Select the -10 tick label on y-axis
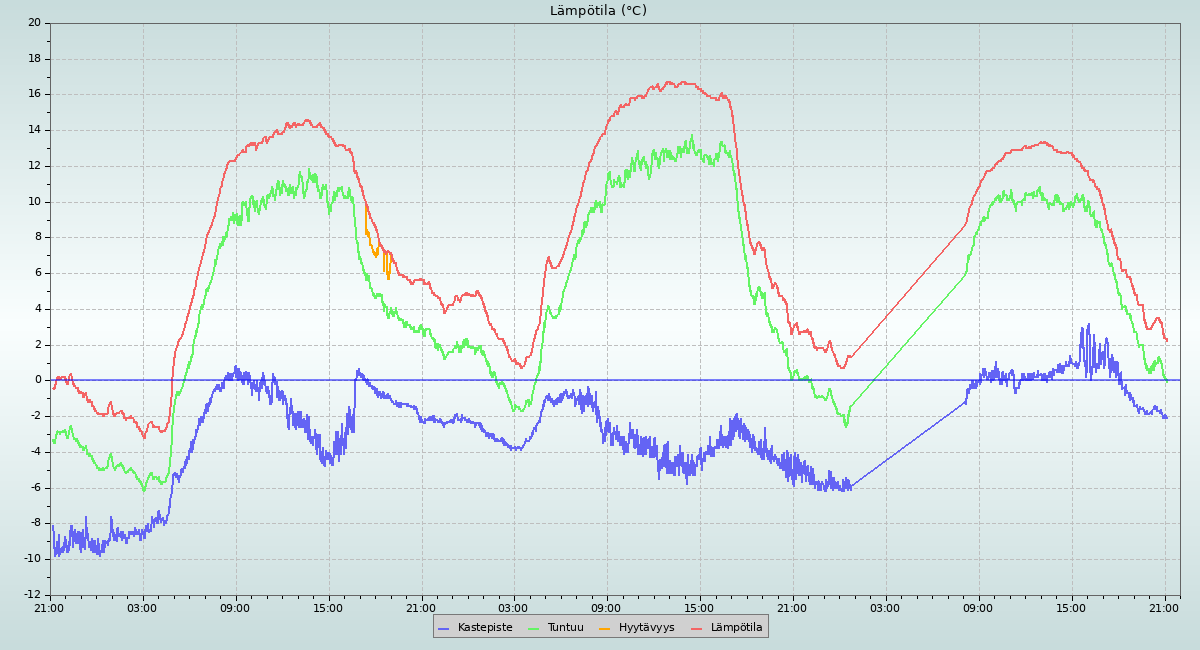The height and width of the screenshot is (650, 1200). (31, 559)
